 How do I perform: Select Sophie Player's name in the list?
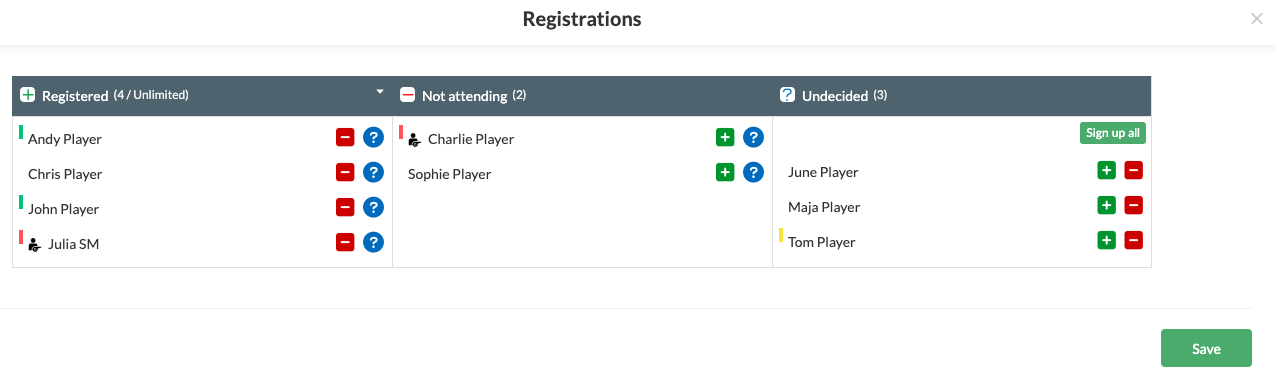click(449, 174)
